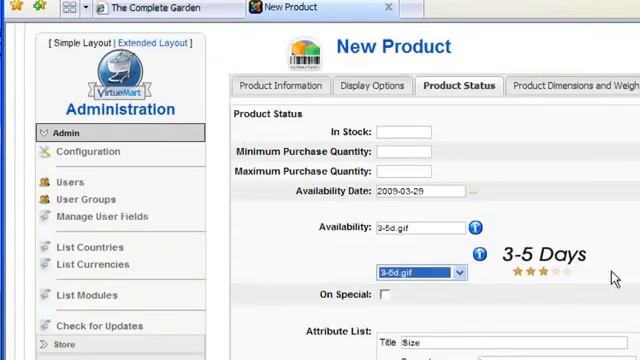Select the New Product browser tab
The width and height of the screenshot is (640, 360).
[317, 7]
